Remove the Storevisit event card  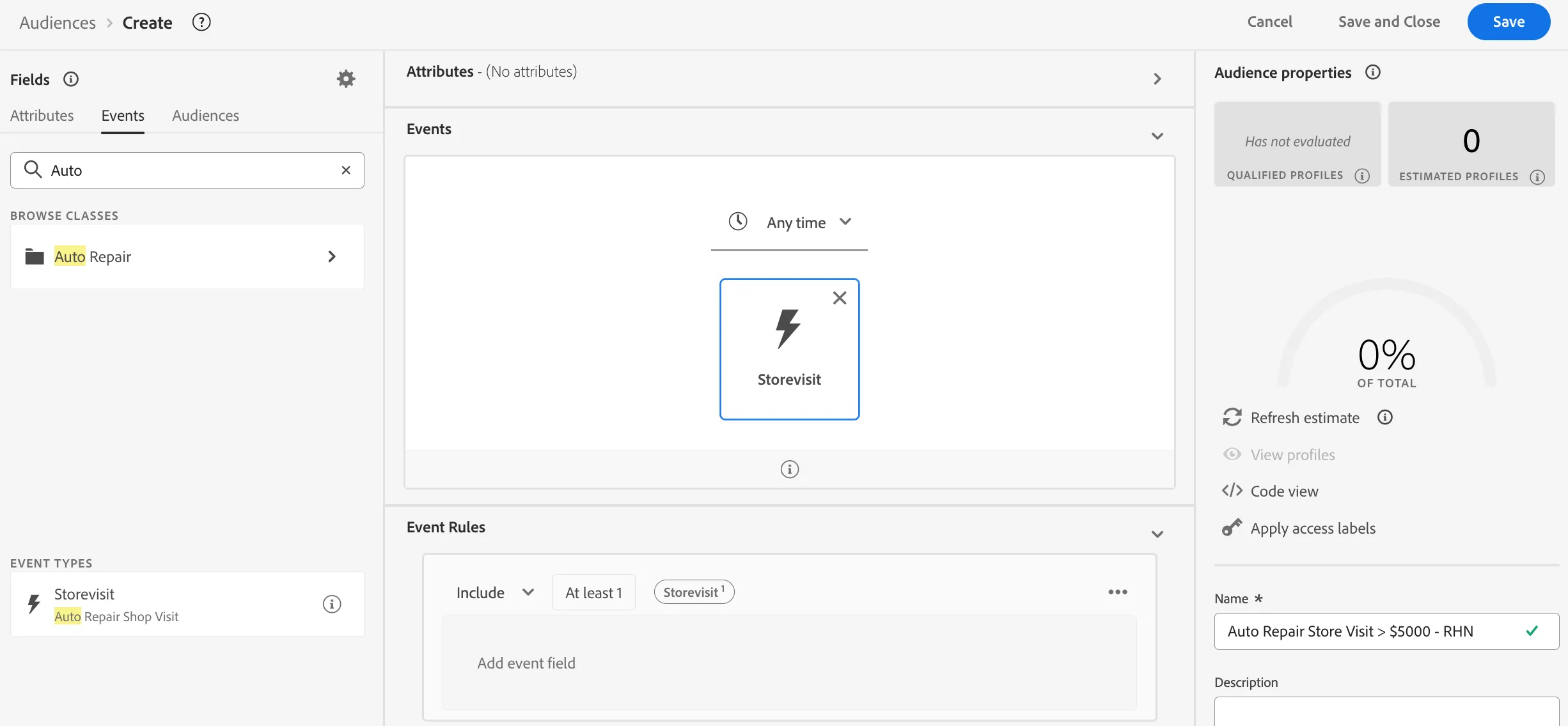pos(840,298)
